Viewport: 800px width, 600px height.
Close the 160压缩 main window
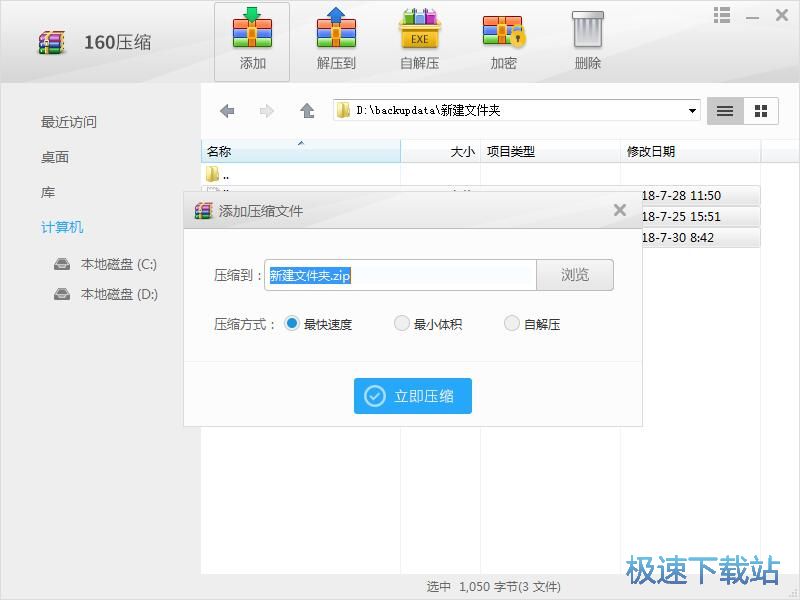coord(782,15)
